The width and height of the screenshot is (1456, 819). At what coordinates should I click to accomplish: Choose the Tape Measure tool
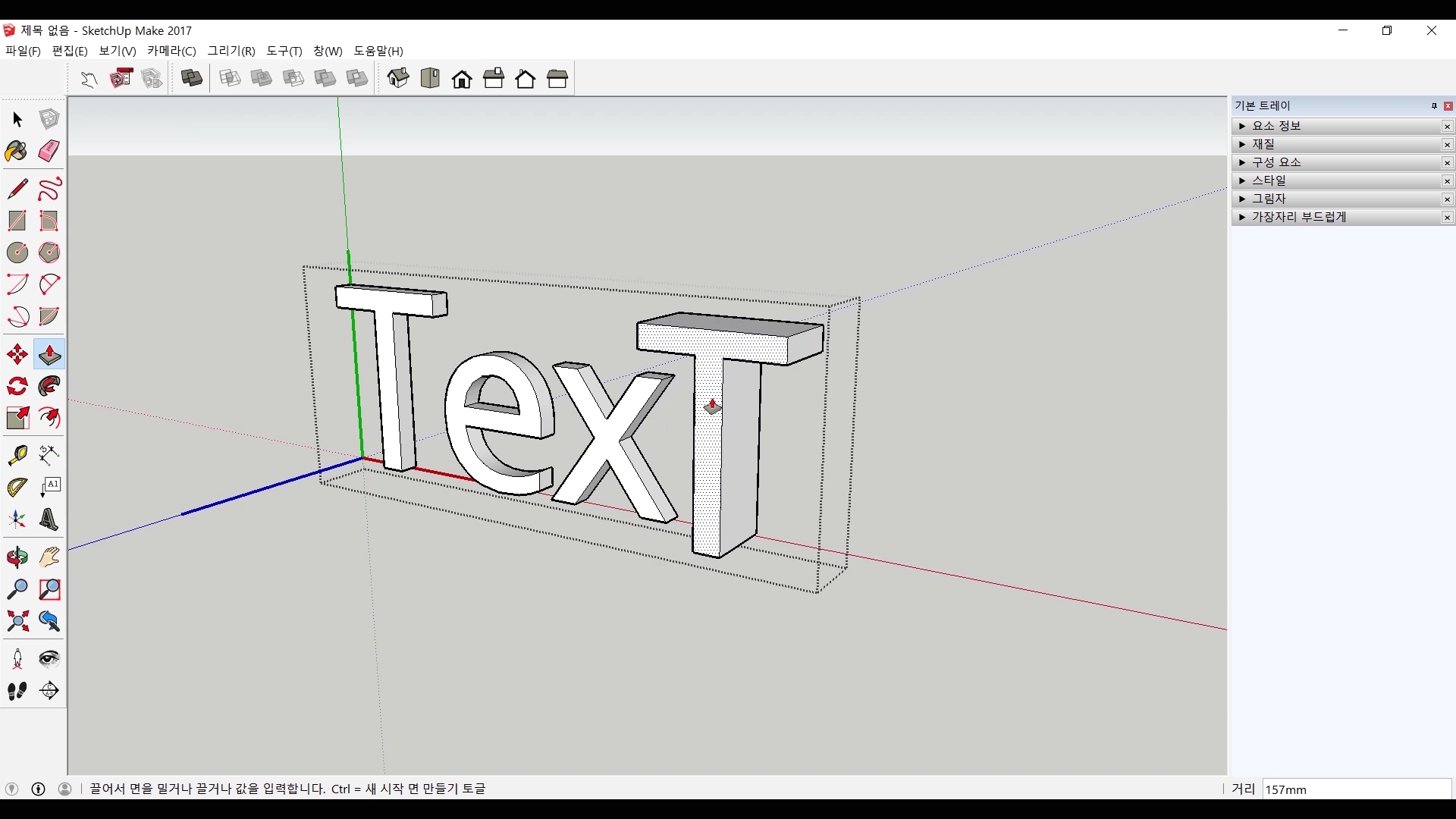pos(17,455)
